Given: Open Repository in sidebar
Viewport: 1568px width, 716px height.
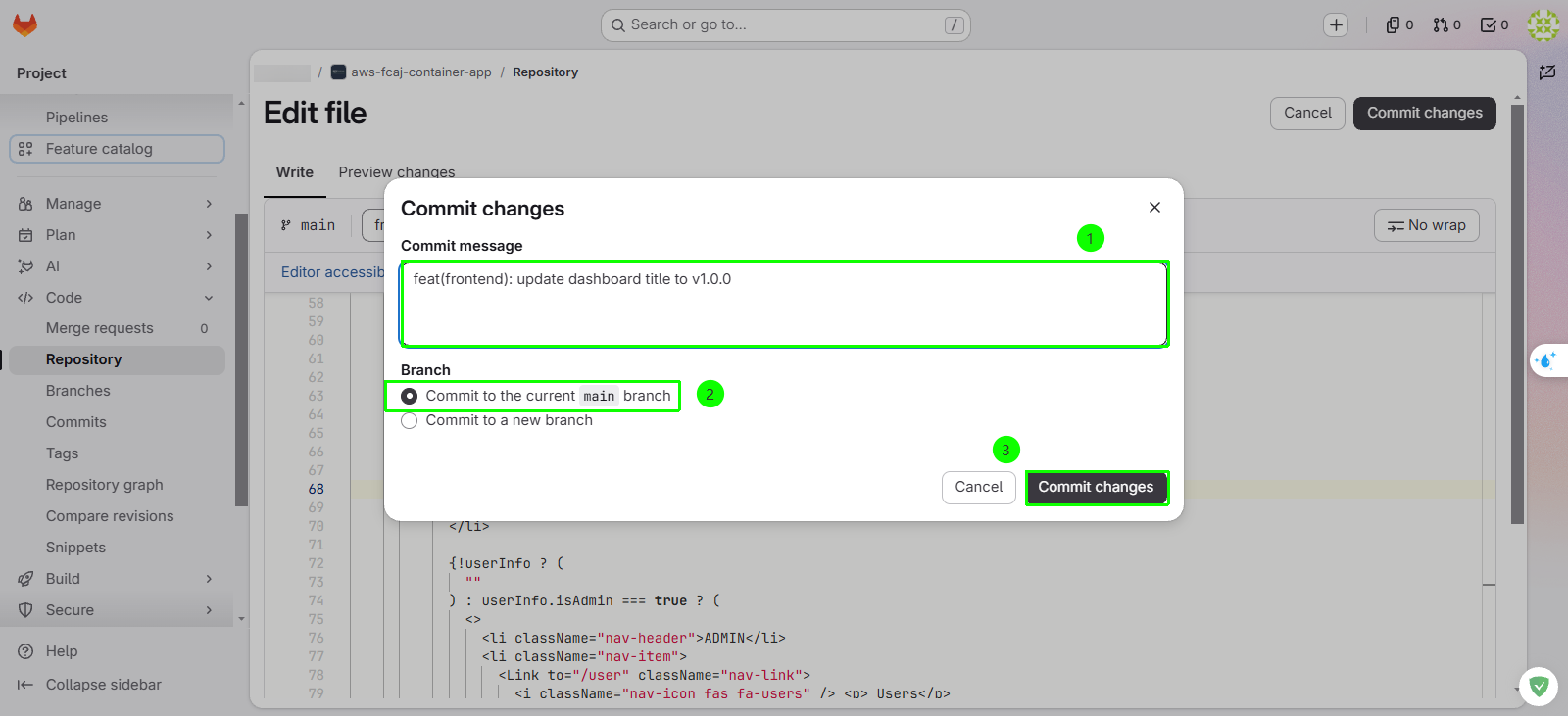Looking at the screenshot, I should [x=117, y=359].
